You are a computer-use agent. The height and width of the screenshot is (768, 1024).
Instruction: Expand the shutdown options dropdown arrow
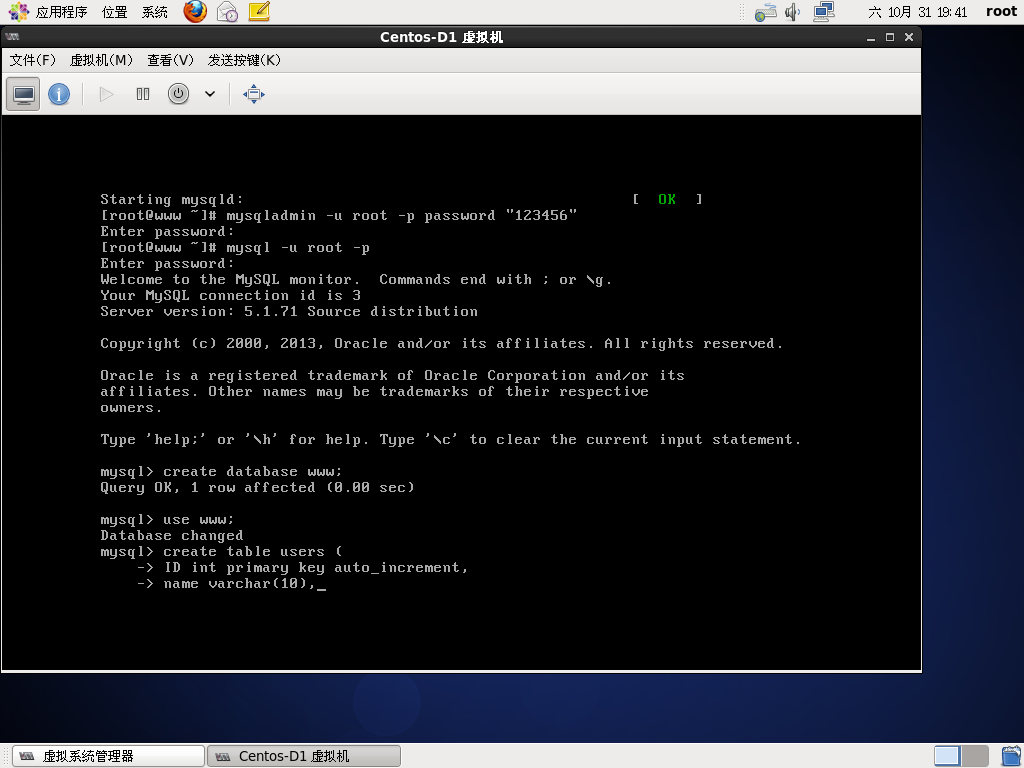210,94
